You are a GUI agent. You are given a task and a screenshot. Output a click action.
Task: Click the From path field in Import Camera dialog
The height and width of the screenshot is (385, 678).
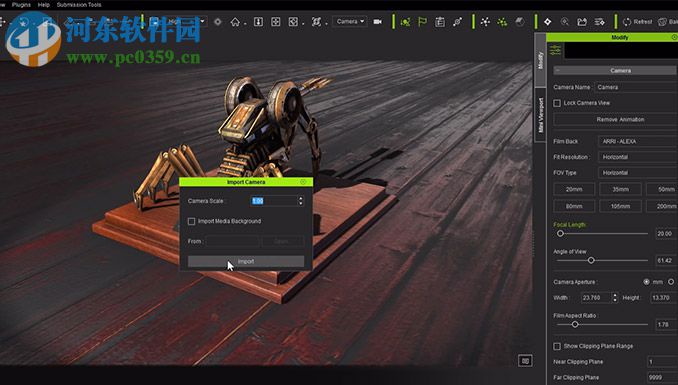(x=233, y=241)
